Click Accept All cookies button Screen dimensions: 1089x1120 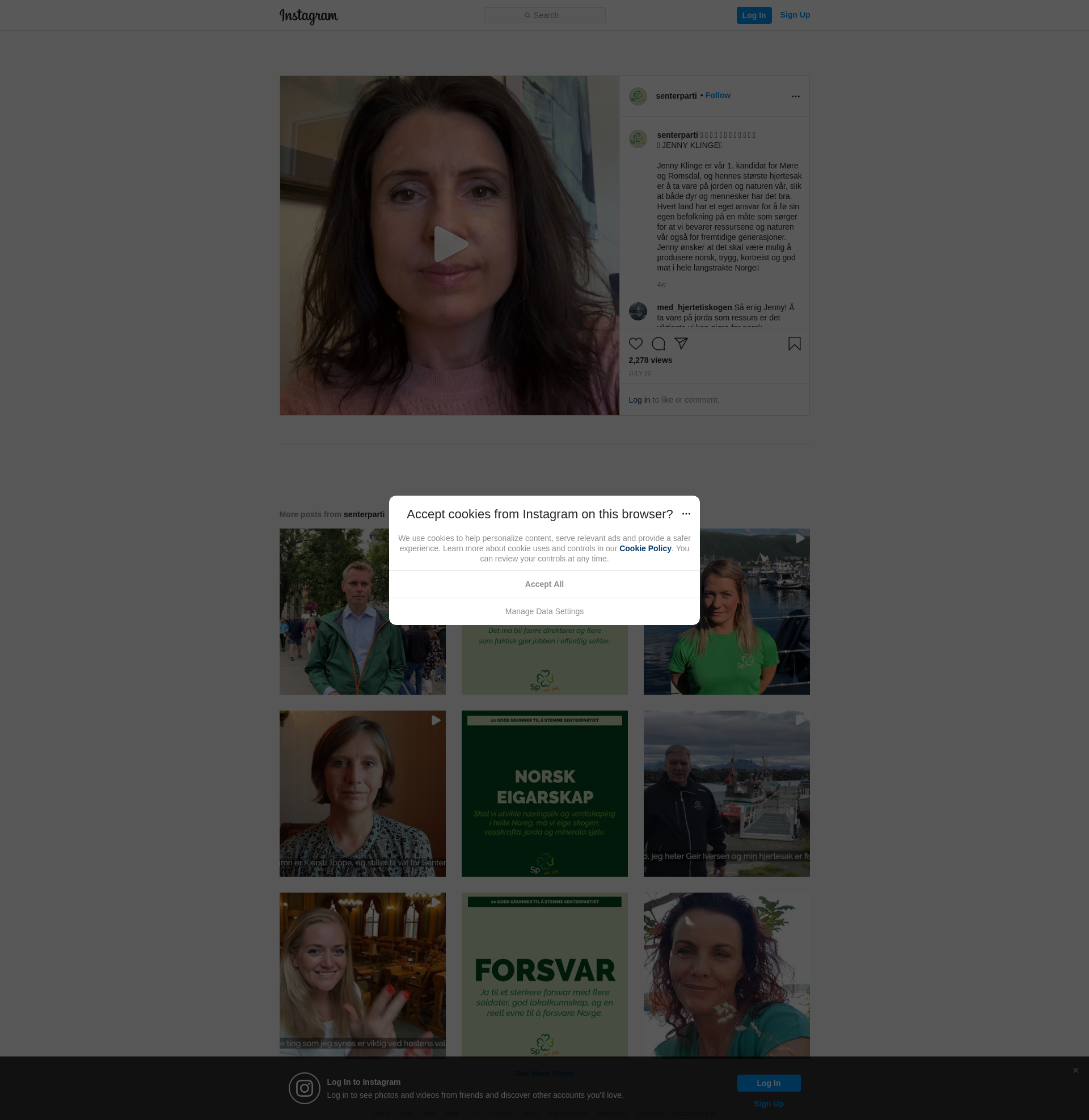click(544, 584)
